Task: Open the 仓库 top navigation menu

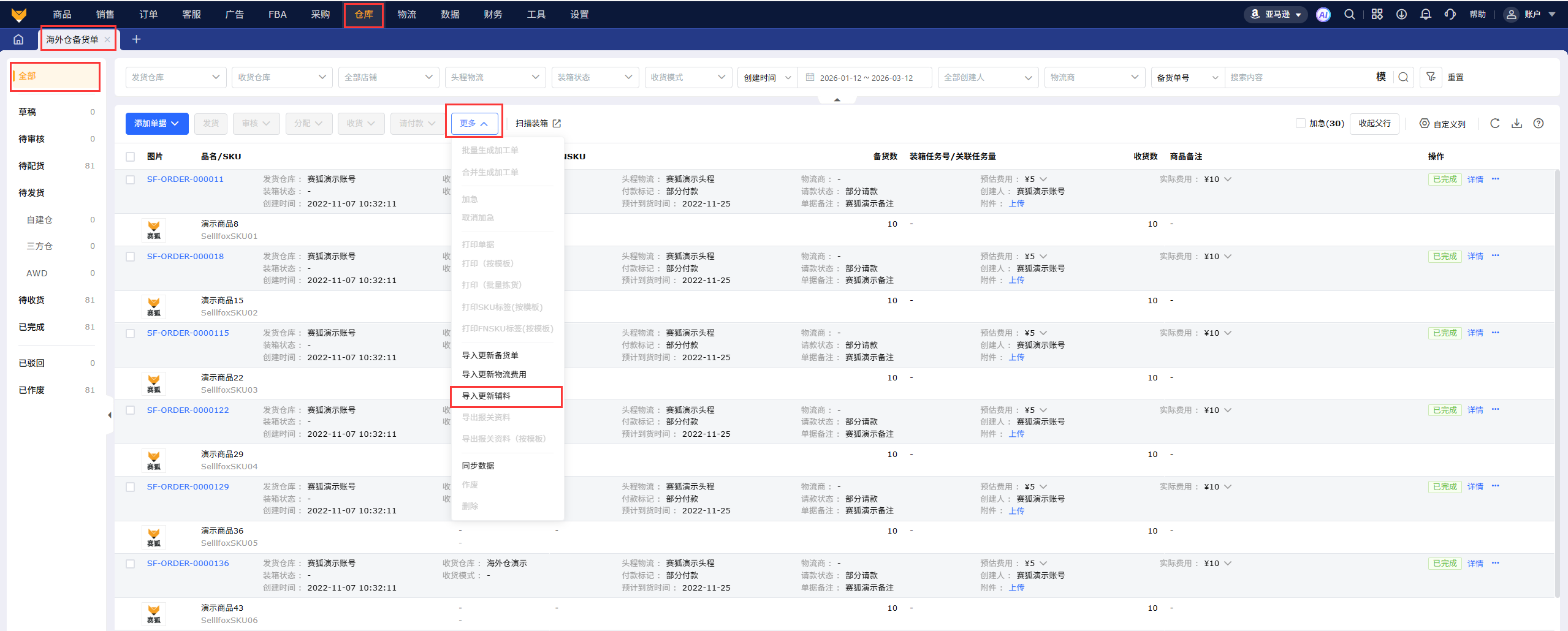Action: pyautogui.click(x=363, y=14)
